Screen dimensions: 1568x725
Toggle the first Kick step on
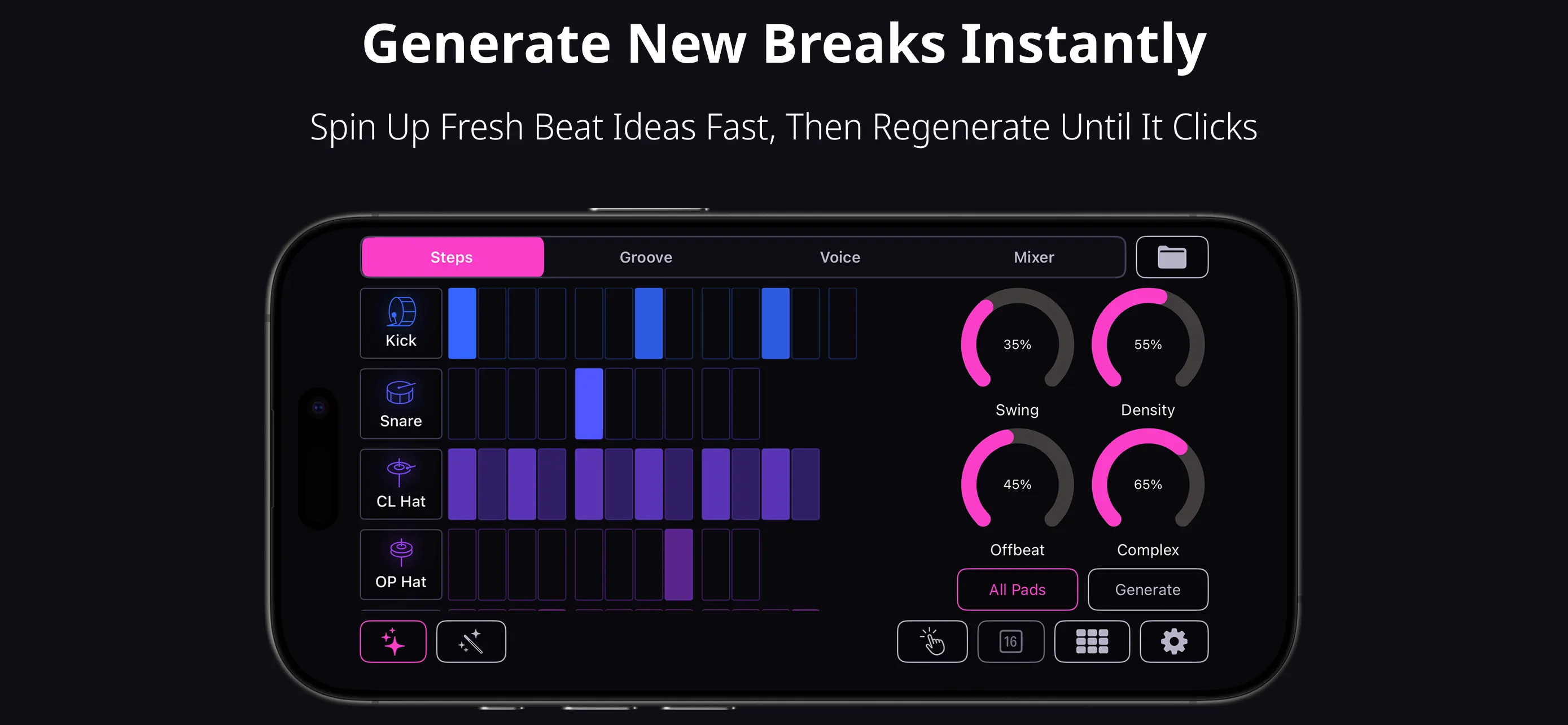coord(463,322)
